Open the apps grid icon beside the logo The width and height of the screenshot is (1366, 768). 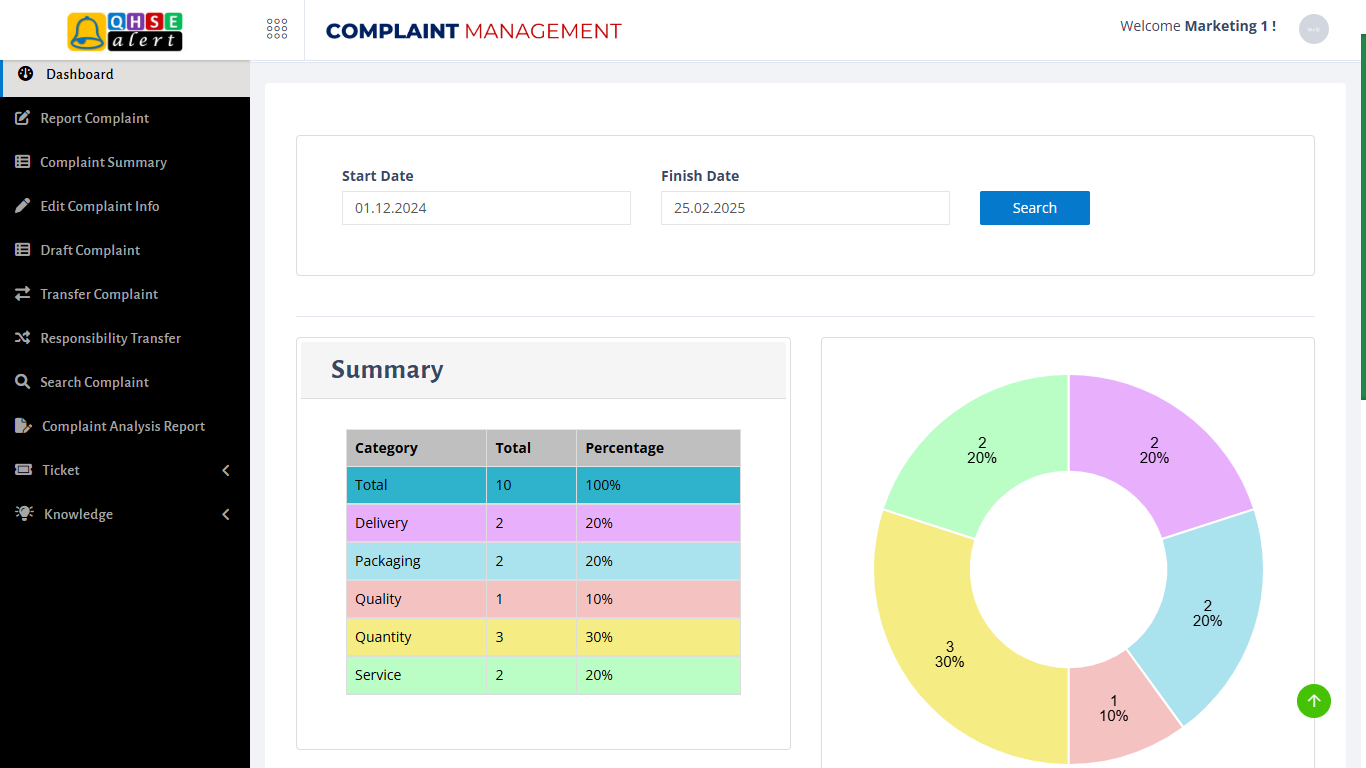[277, 29]
